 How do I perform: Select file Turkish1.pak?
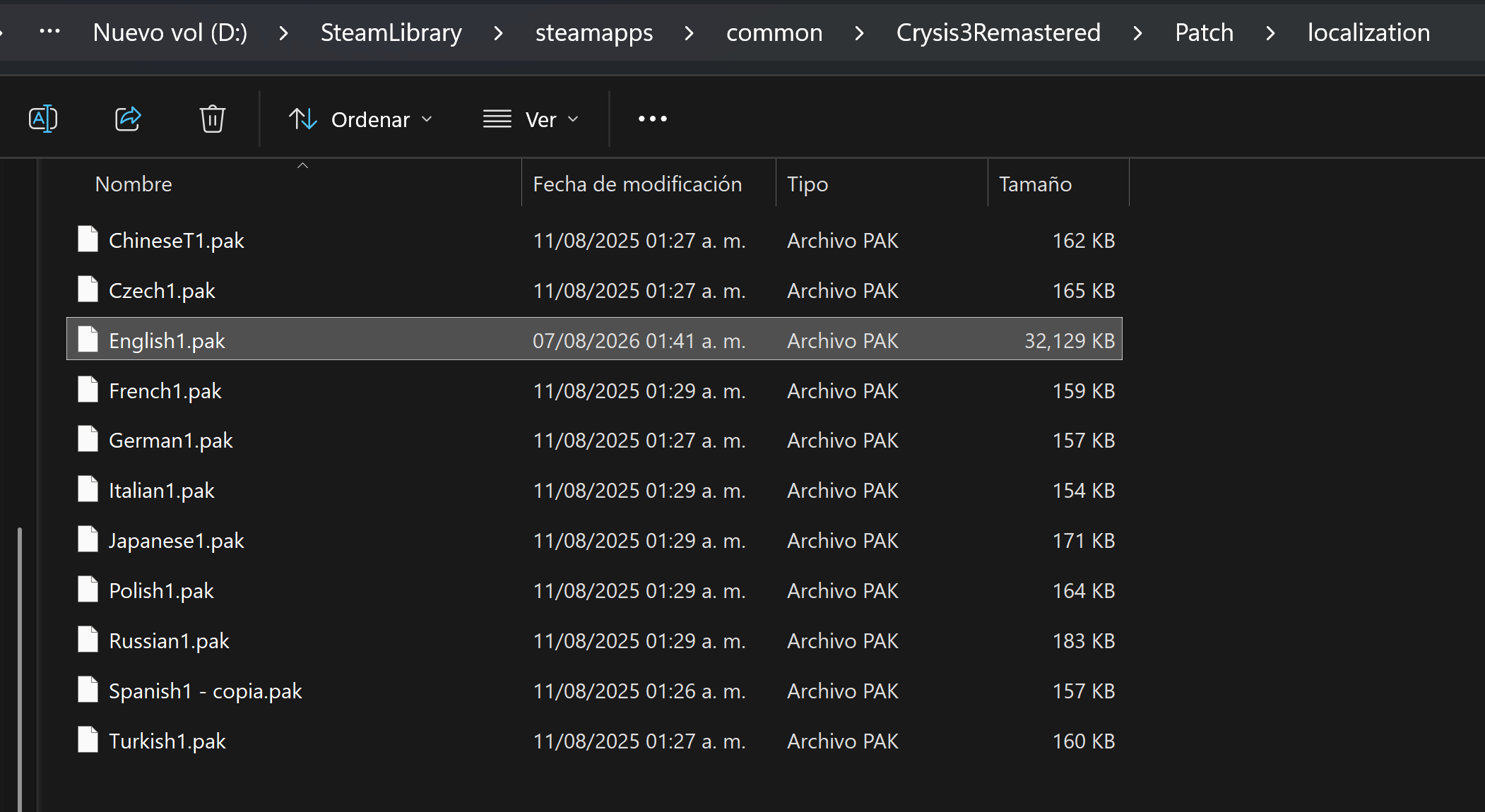pos(594,741)
